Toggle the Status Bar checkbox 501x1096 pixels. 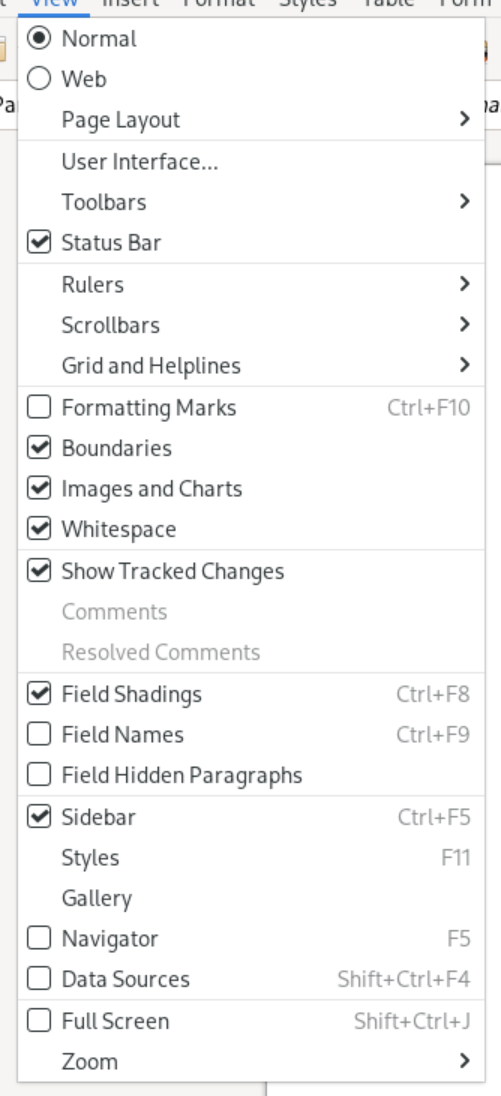(x=38, y=243)
